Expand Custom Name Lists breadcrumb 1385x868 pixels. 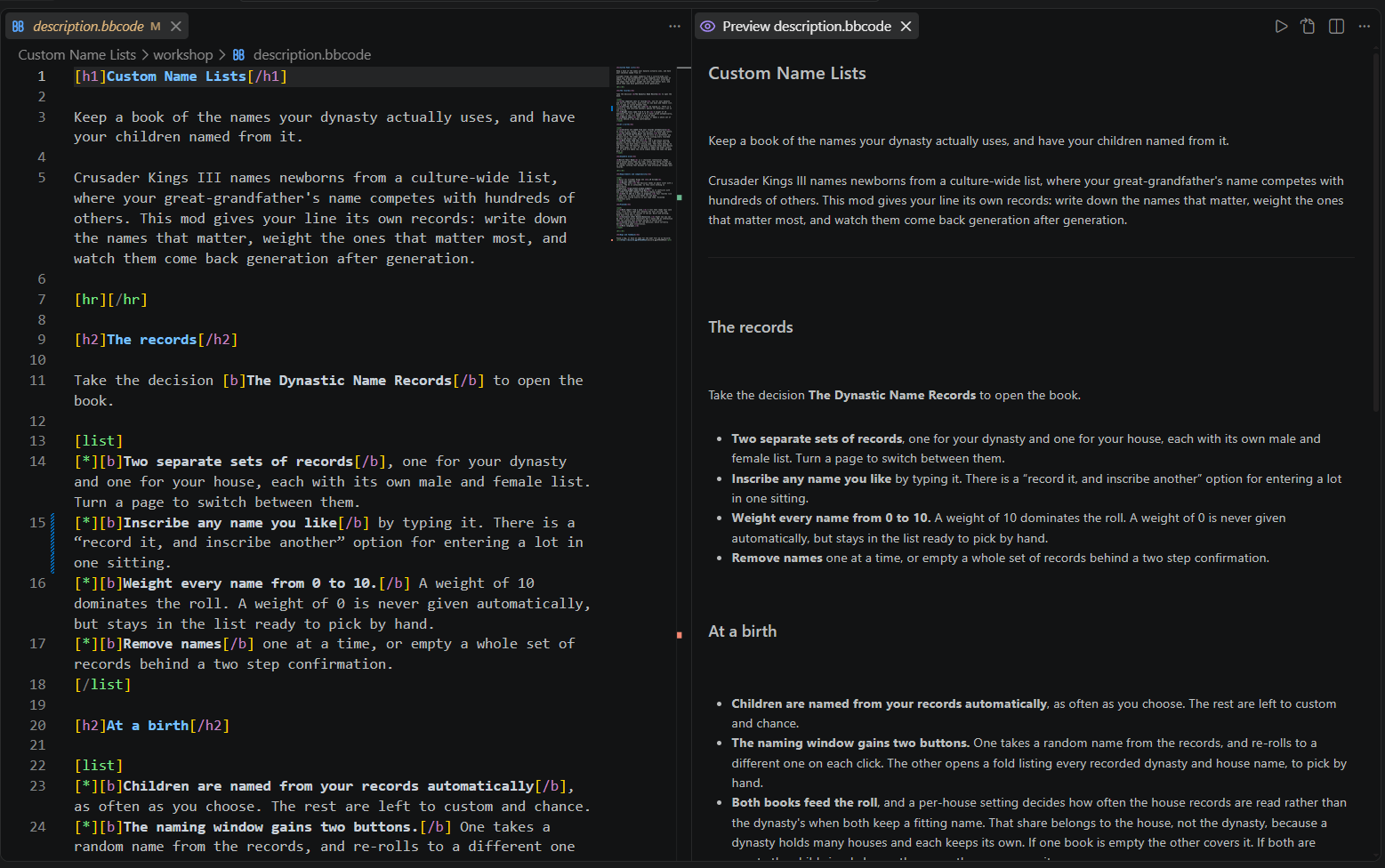77,55
